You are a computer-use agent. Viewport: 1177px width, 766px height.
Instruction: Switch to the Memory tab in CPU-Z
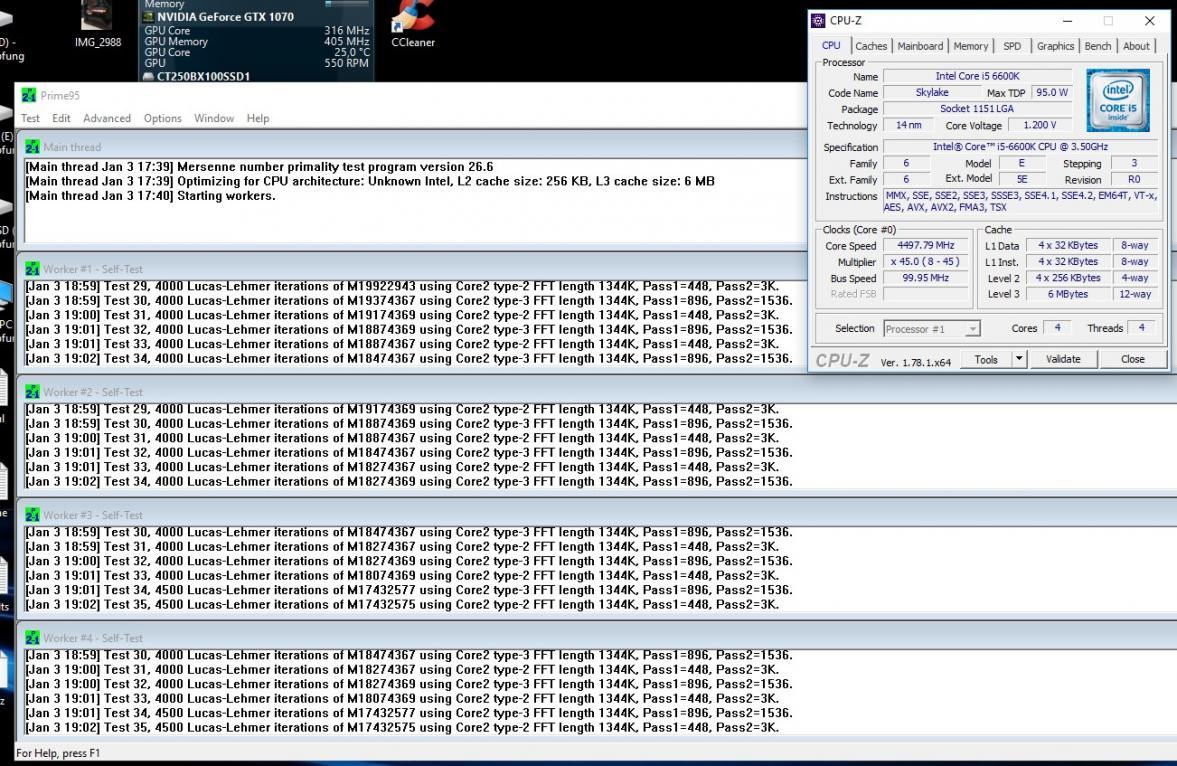[x=971, y=47]
